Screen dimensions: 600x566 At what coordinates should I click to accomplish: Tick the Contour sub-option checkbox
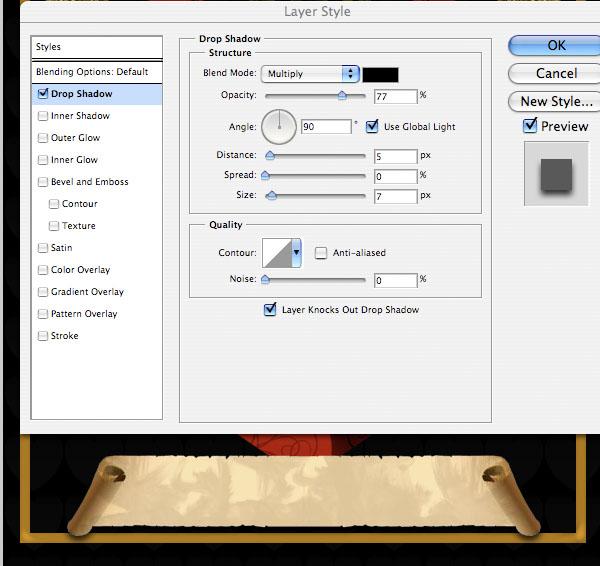[x=54, y=204]
